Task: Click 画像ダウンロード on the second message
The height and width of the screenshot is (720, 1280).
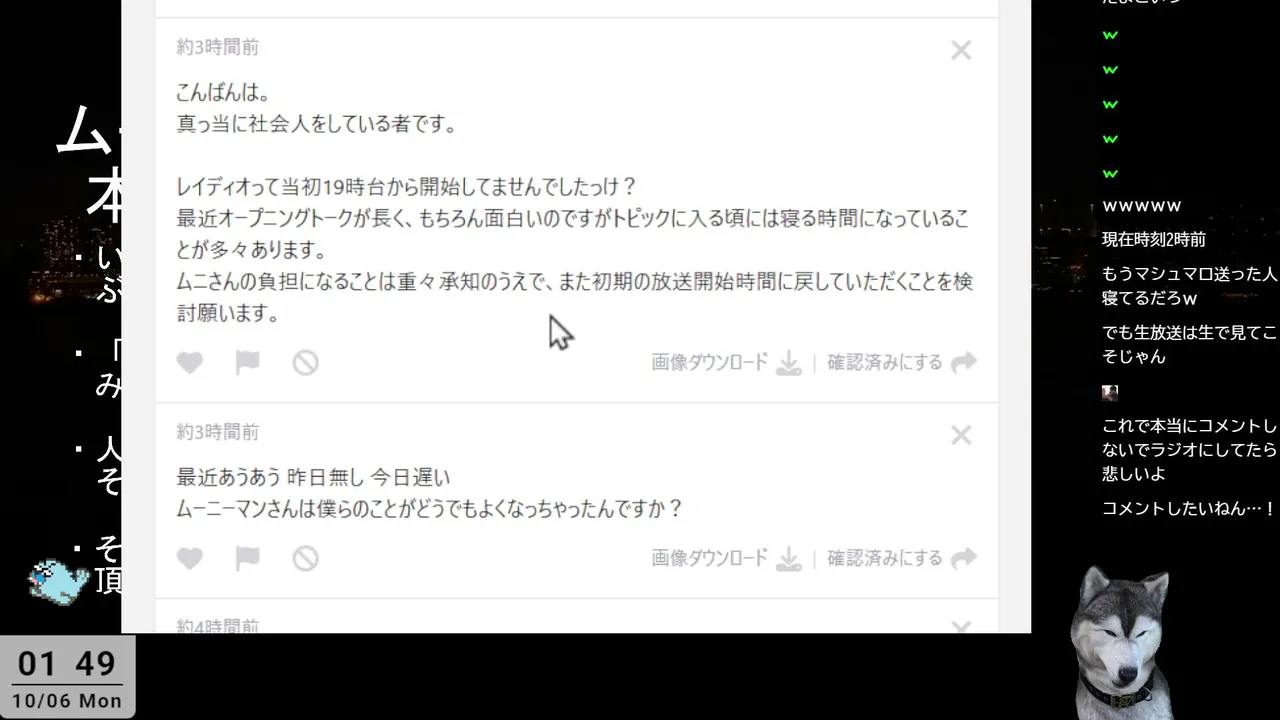Action: (710, 558)
